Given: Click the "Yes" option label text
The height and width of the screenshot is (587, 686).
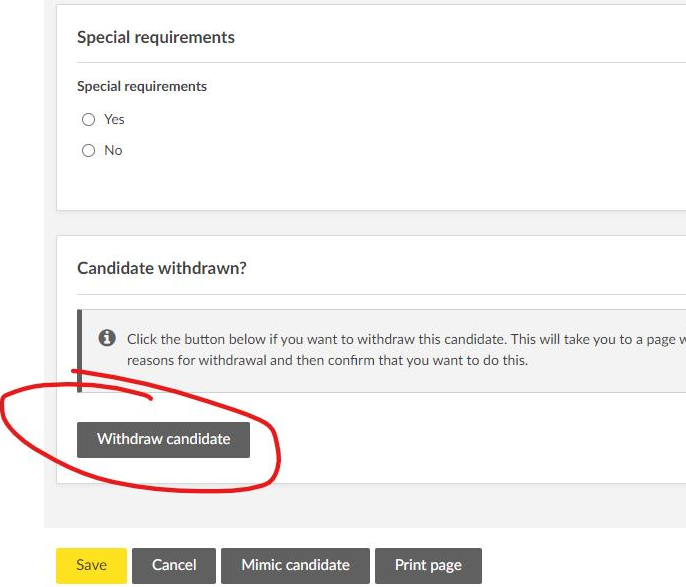Looking at the screenshot, I should coord(114,119).
